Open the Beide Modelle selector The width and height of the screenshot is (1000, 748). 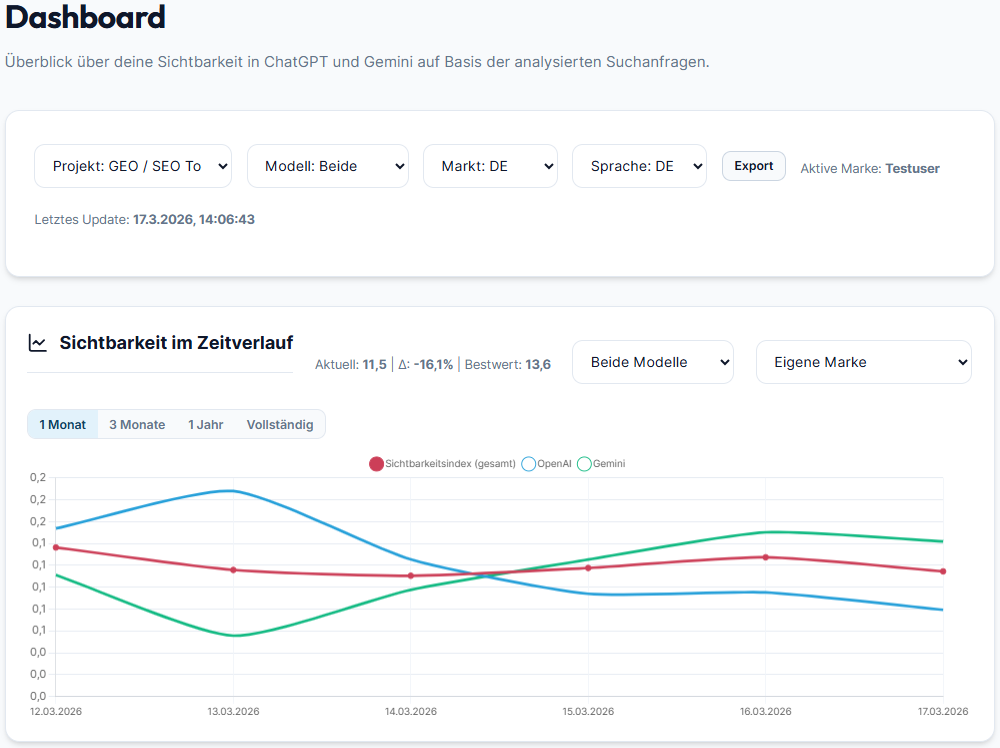(652, 362)
